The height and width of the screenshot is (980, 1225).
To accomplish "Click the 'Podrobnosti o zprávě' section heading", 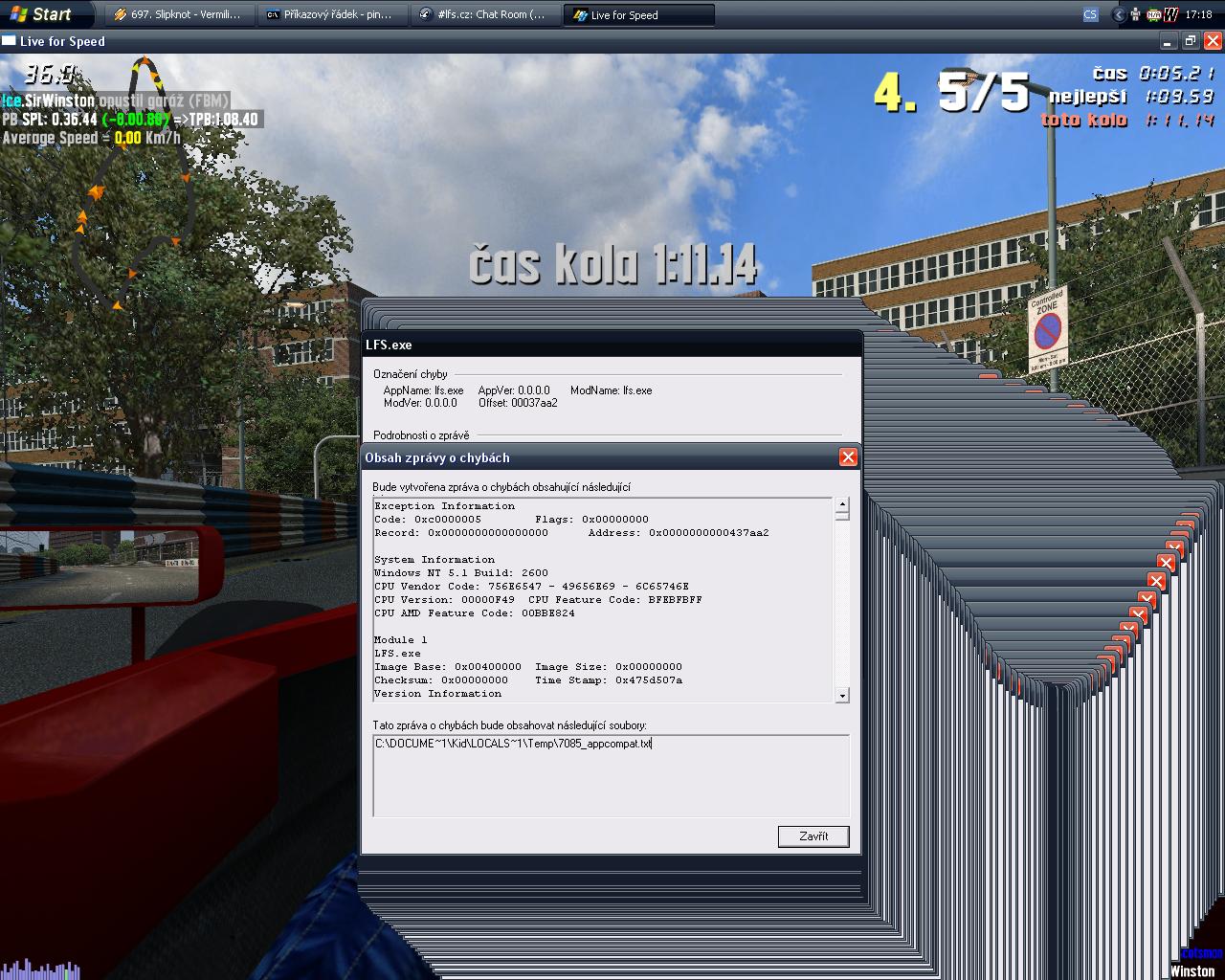I will coord(421,435).
